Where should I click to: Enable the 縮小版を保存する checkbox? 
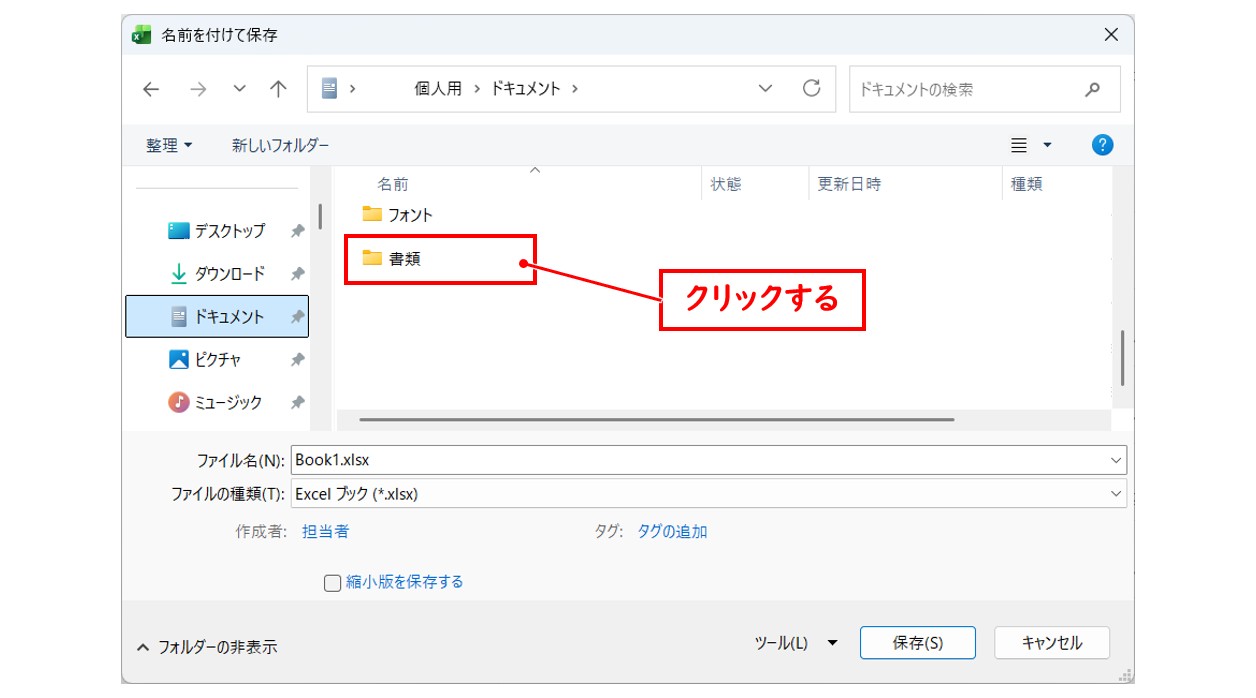[x=331, y=581]
